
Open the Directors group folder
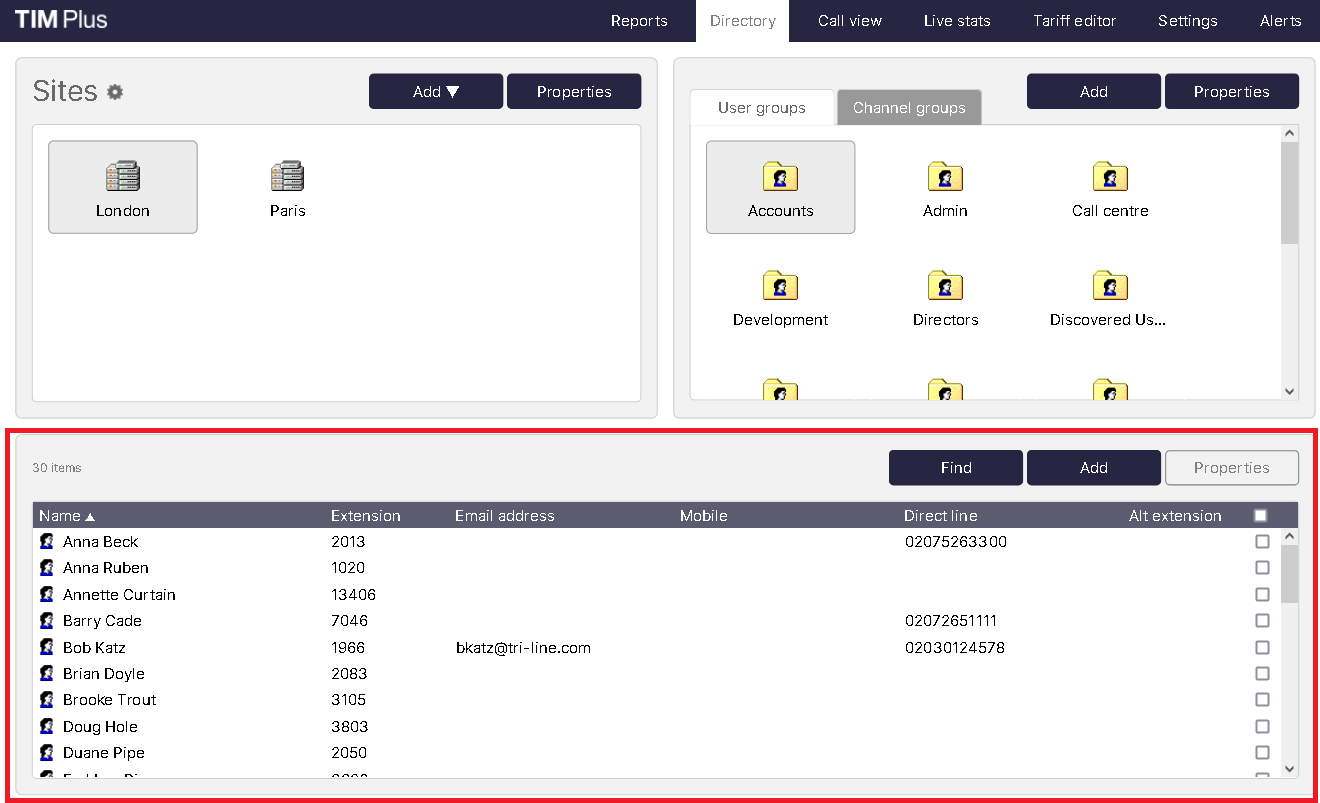(x=945, y=287)
